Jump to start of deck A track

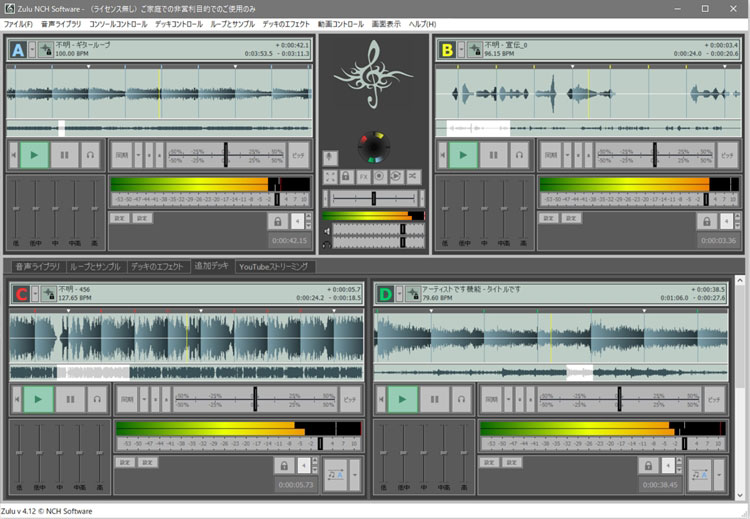13,155
